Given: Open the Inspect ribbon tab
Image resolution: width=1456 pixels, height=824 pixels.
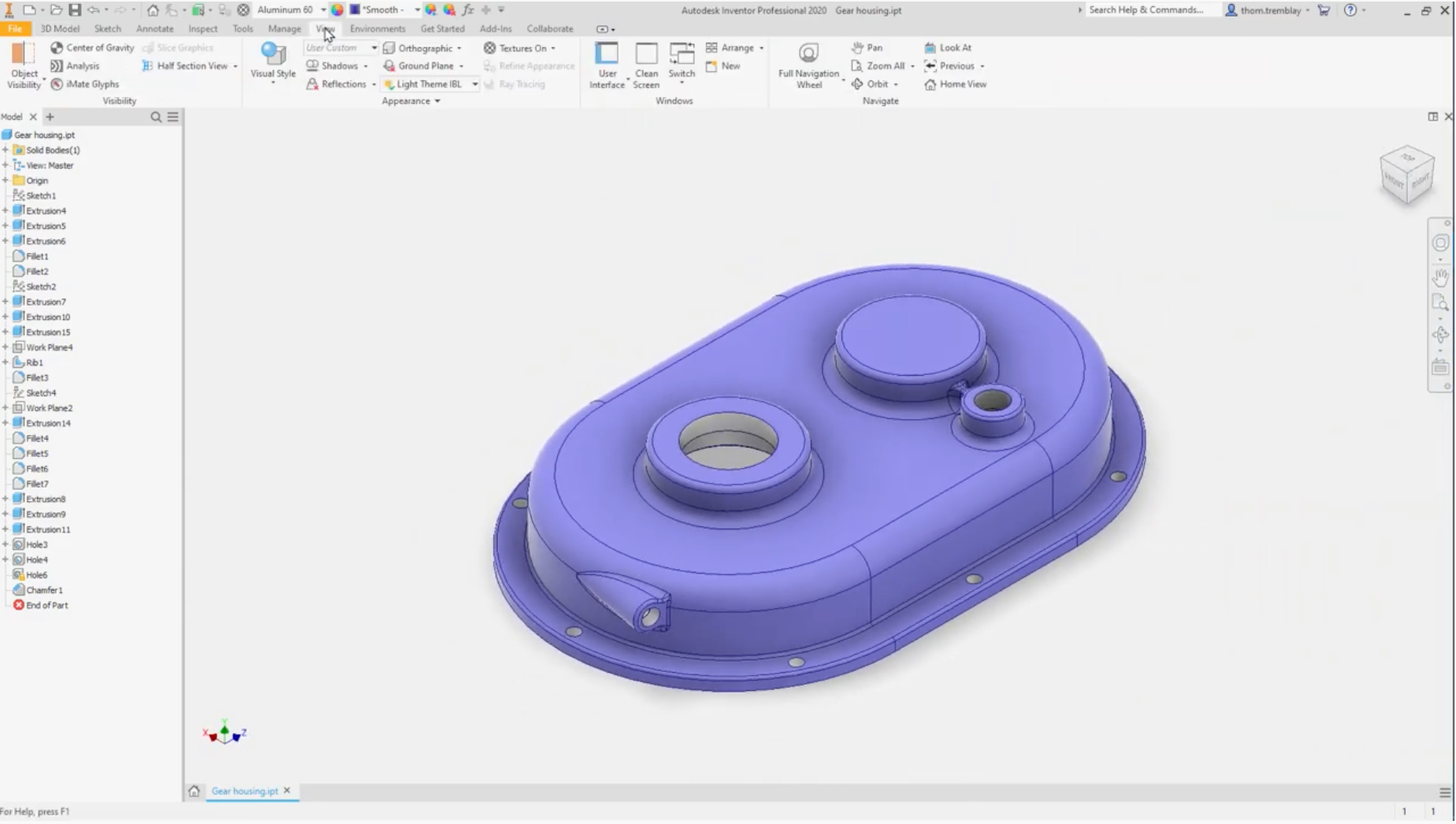Looking at the screenshot, I should coord(202,28).
